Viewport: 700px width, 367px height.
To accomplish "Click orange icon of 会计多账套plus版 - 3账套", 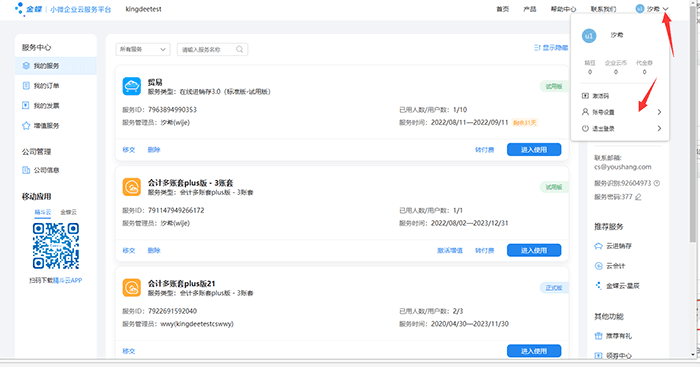I will pos(132,187).
